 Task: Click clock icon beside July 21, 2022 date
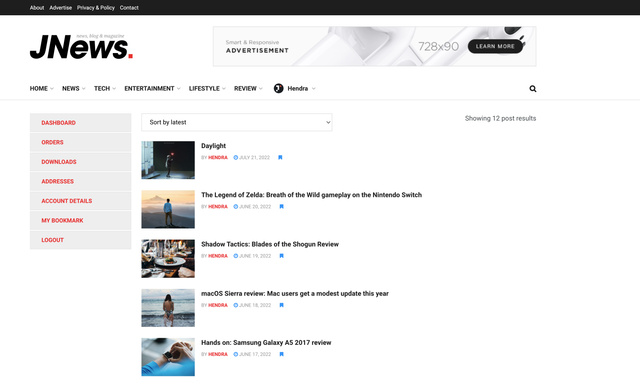coord(236,158)
